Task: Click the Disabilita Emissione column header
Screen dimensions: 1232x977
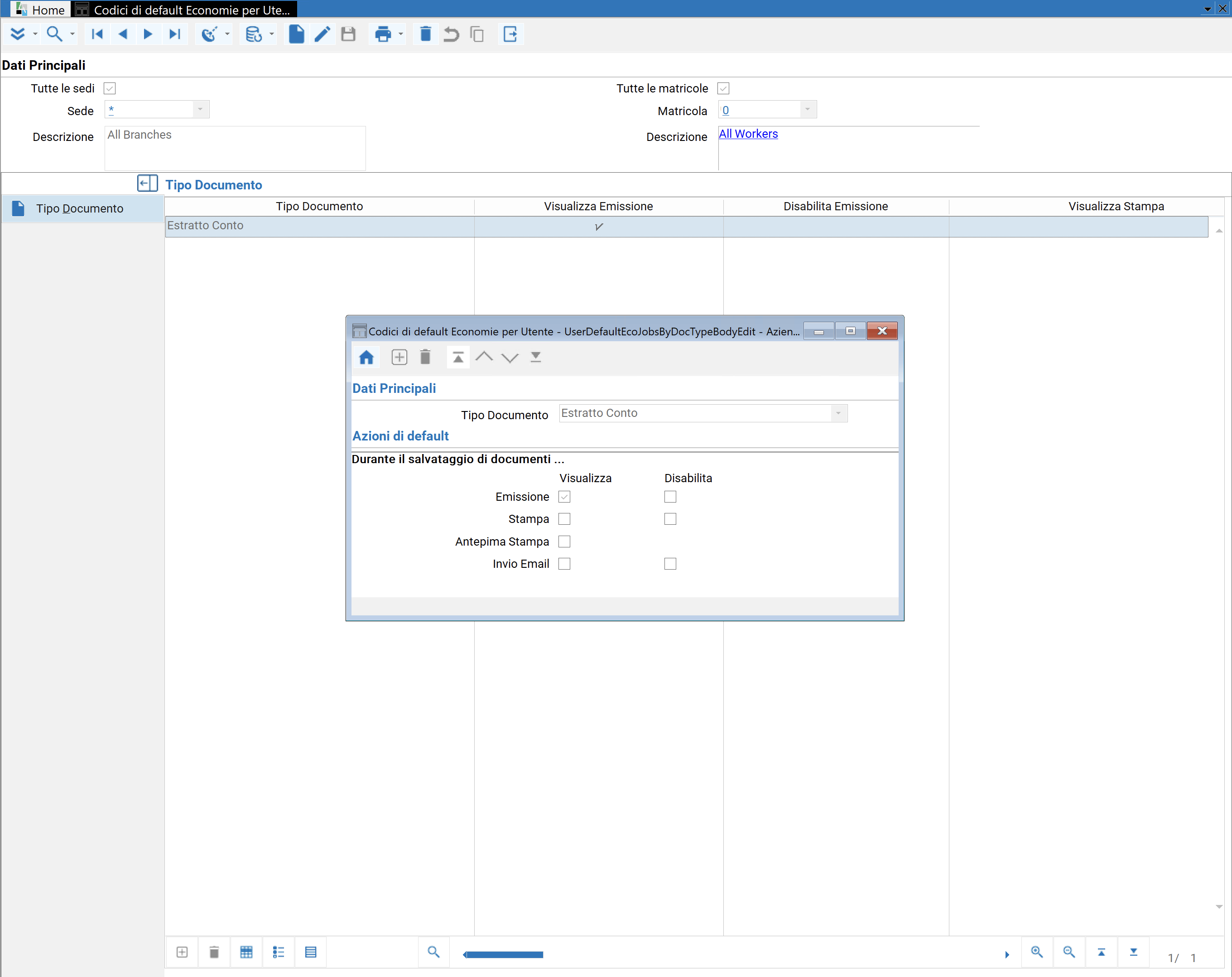Action: coord(835,206)
